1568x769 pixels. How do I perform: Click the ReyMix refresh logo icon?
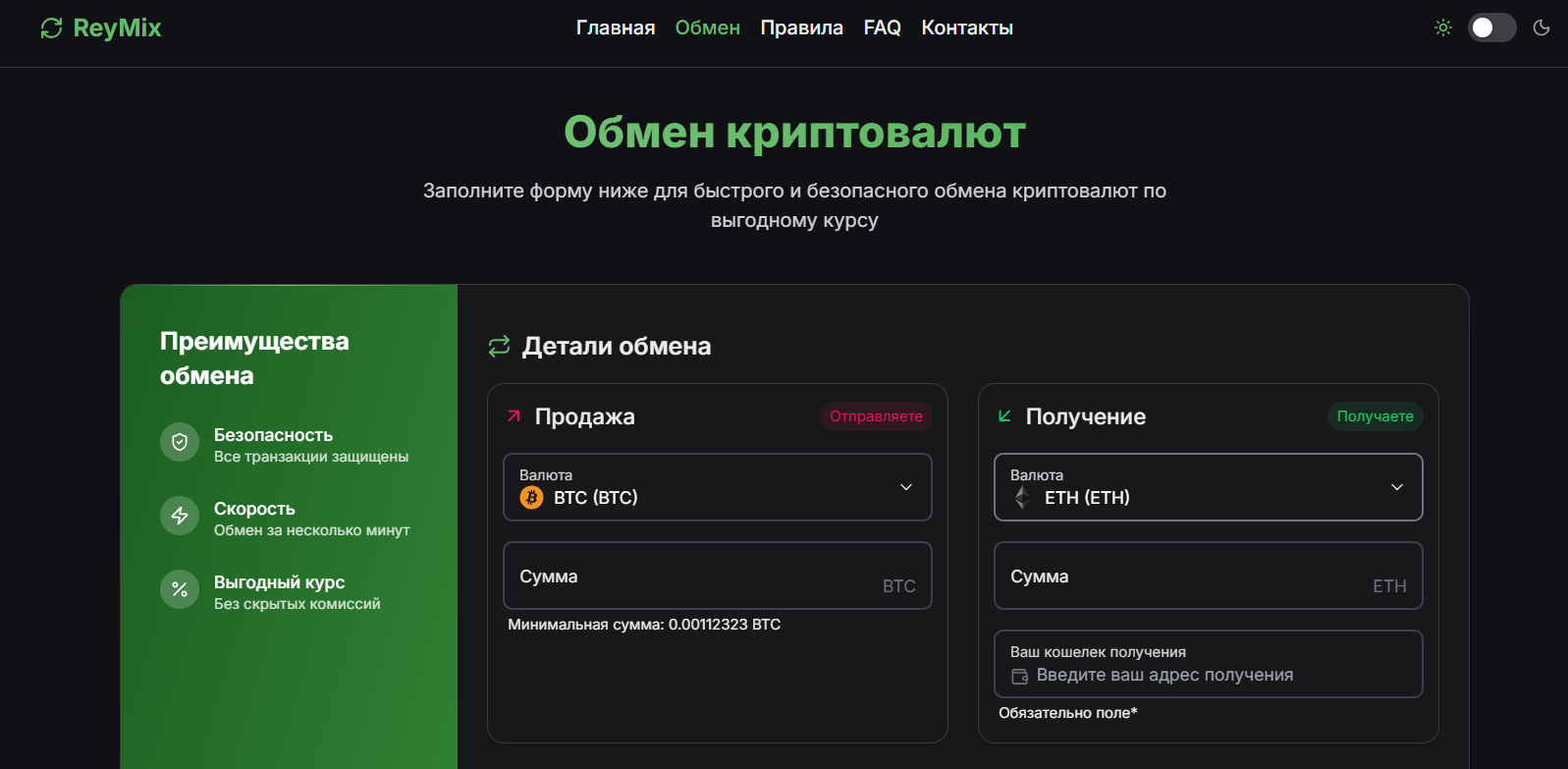51,28
